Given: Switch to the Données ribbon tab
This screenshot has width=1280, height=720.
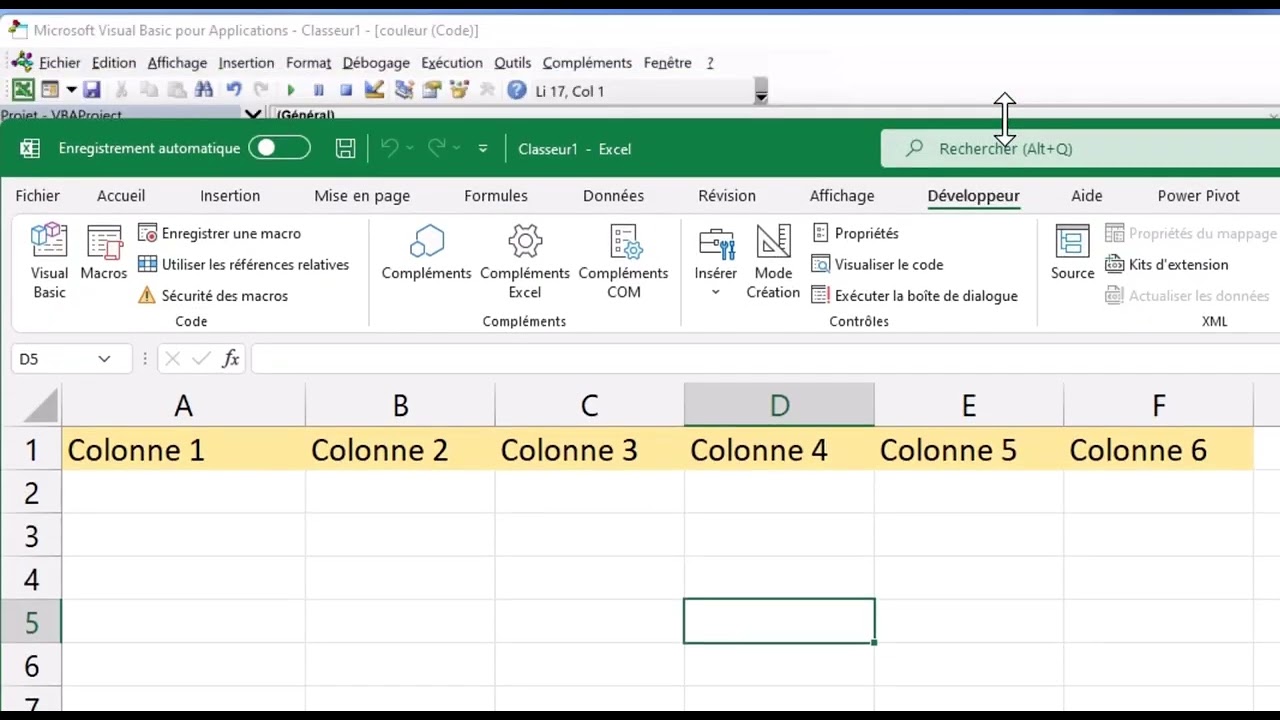Looking at the screenshot, I should click(614, 196).
